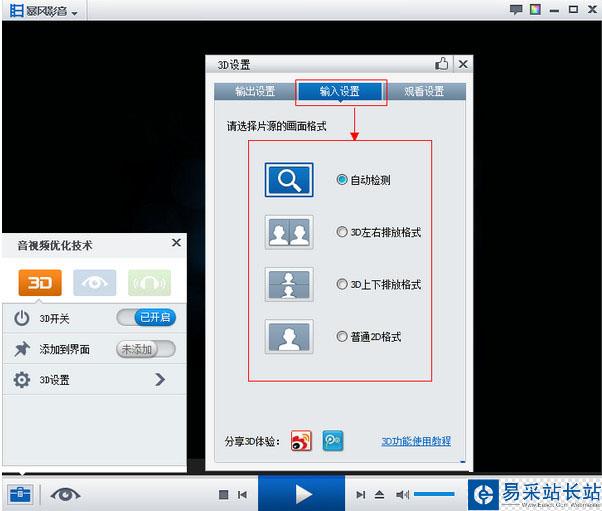602x511 pixels.
Task: Select the 自动检测 radio button
Action: (342, 179)
